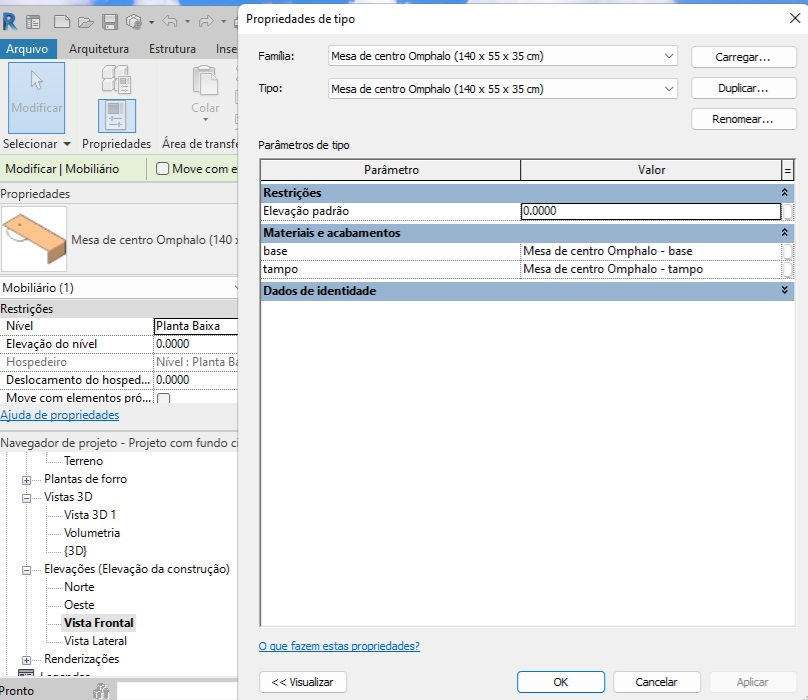Redo action with the forward arrow icon
This screenshot has height=700, width=808.
(206, 21)
